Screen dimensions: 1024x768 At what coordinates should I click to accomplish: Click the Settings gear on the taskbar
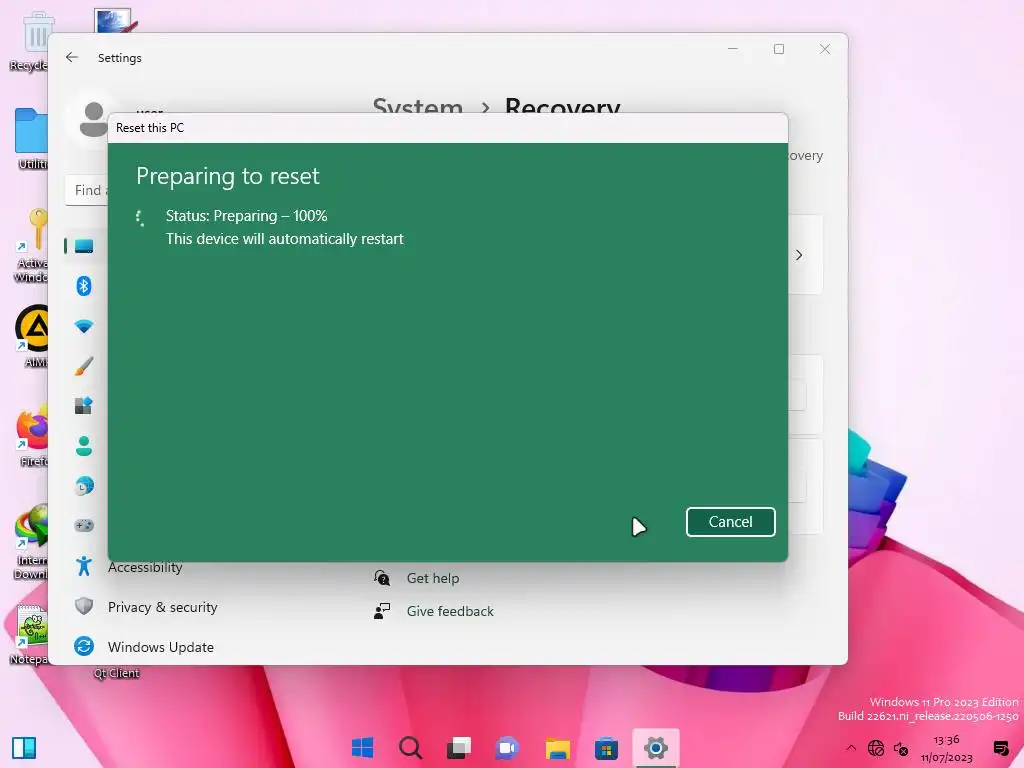[x=655, y=748]
